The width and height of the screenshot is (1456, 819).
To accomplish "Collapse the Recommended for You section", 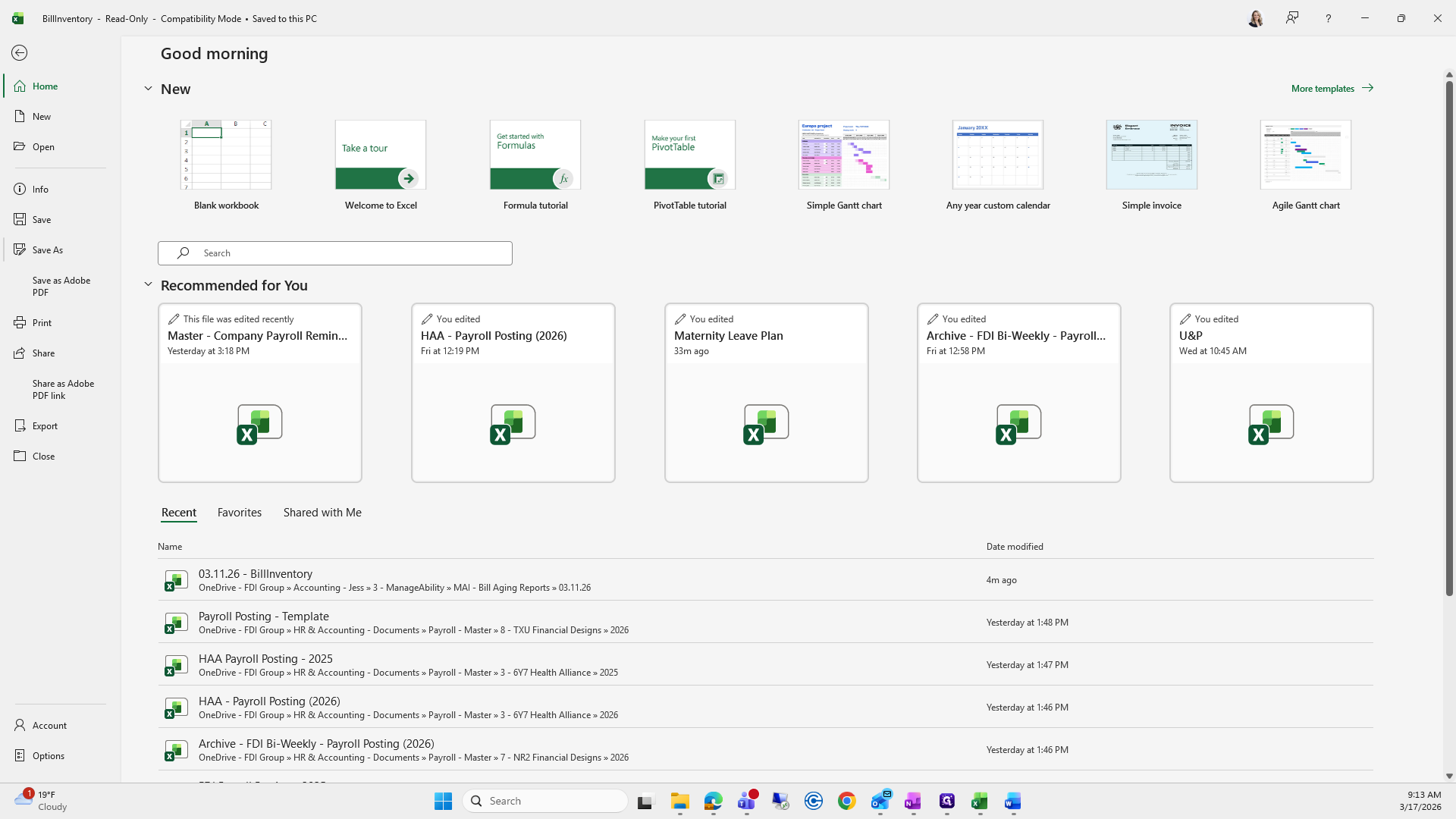I will point(148,284).
